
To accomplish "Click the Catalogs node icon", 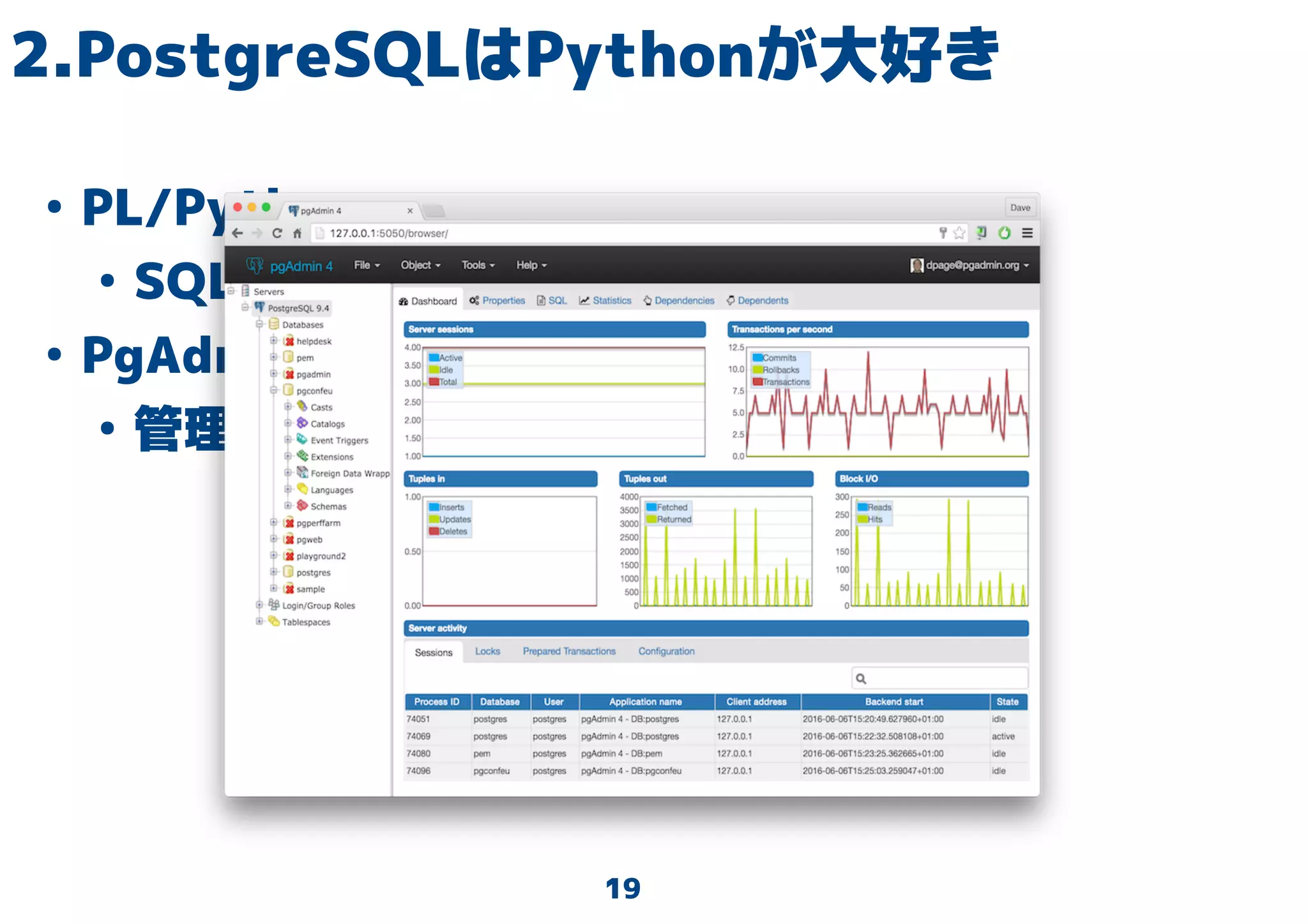I will 302,423.
